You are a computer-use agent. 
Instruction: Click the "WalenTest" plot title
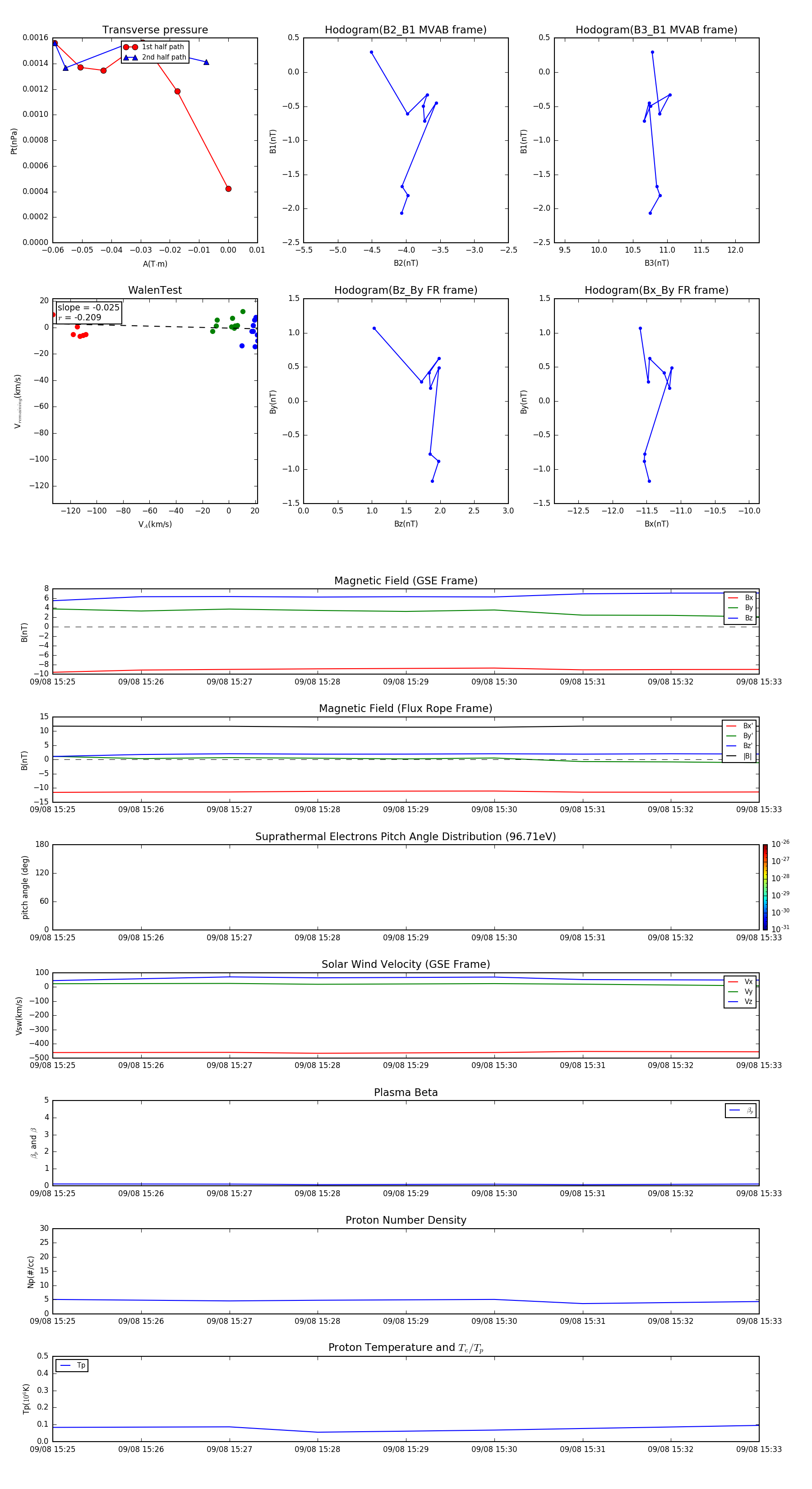155,290
